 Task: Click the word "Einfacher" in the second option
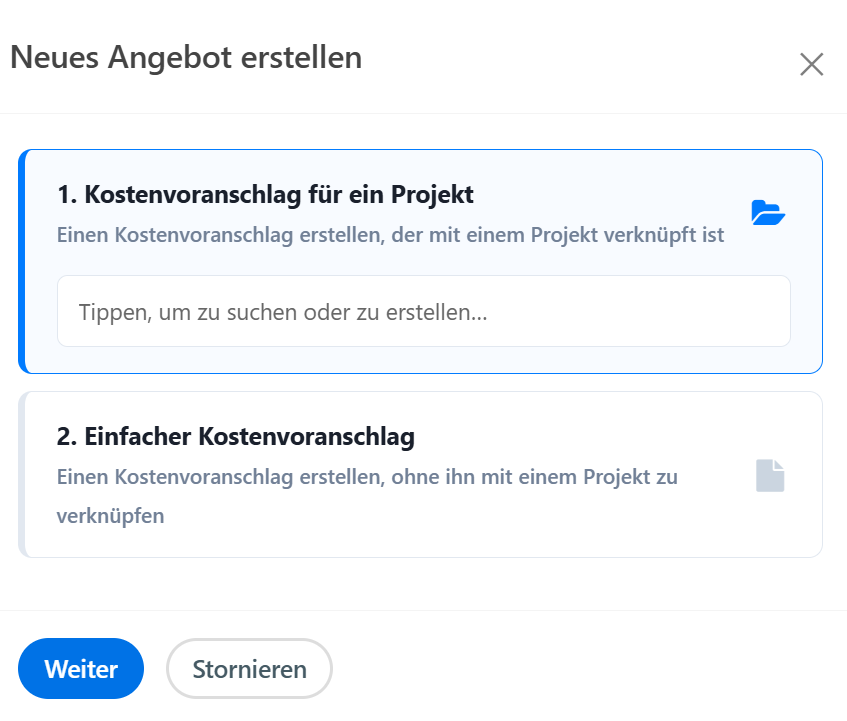pos(139,437)
